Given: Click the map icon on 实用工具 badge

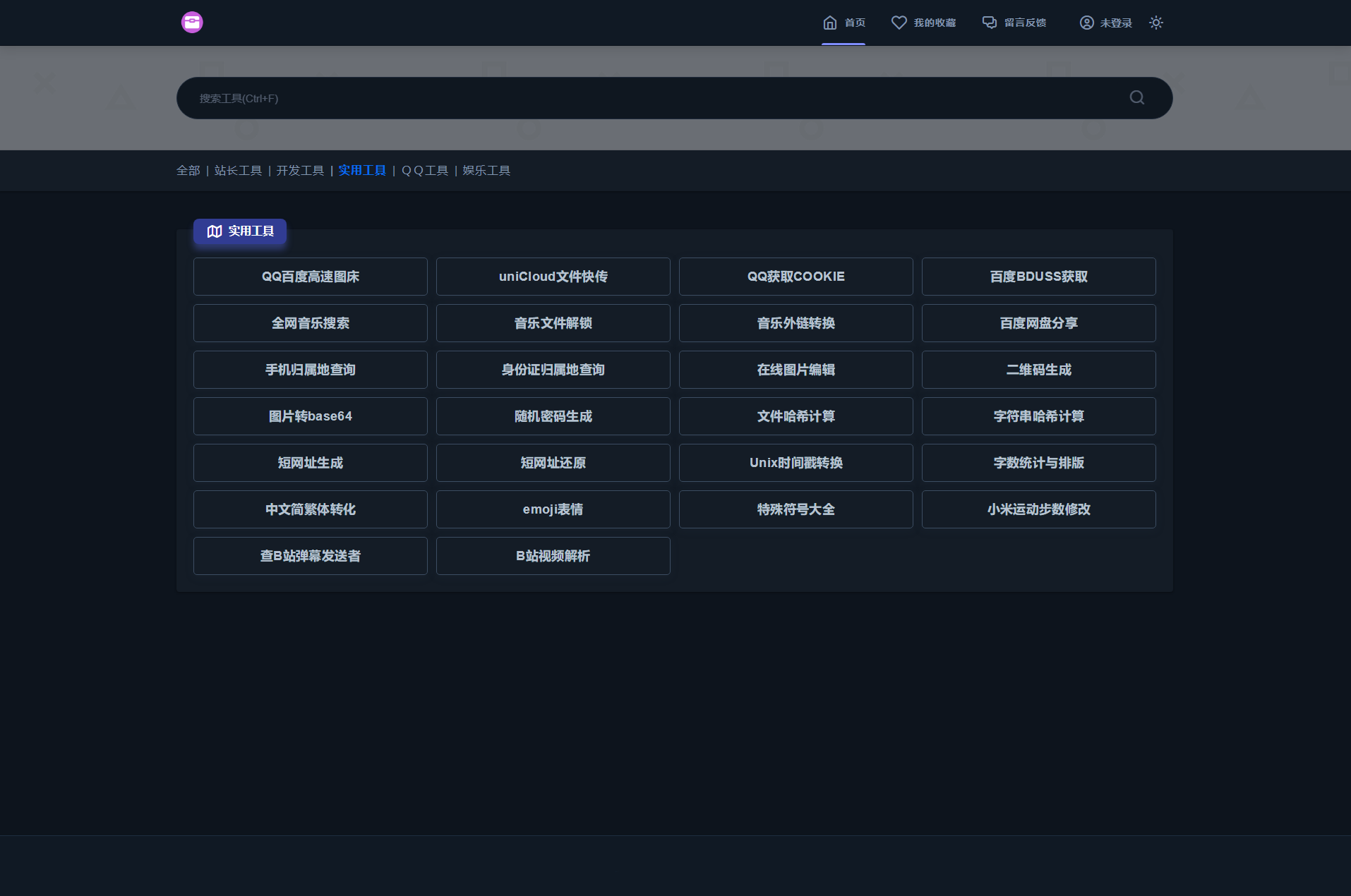Looking at the screenshot, I should [215, 231].
